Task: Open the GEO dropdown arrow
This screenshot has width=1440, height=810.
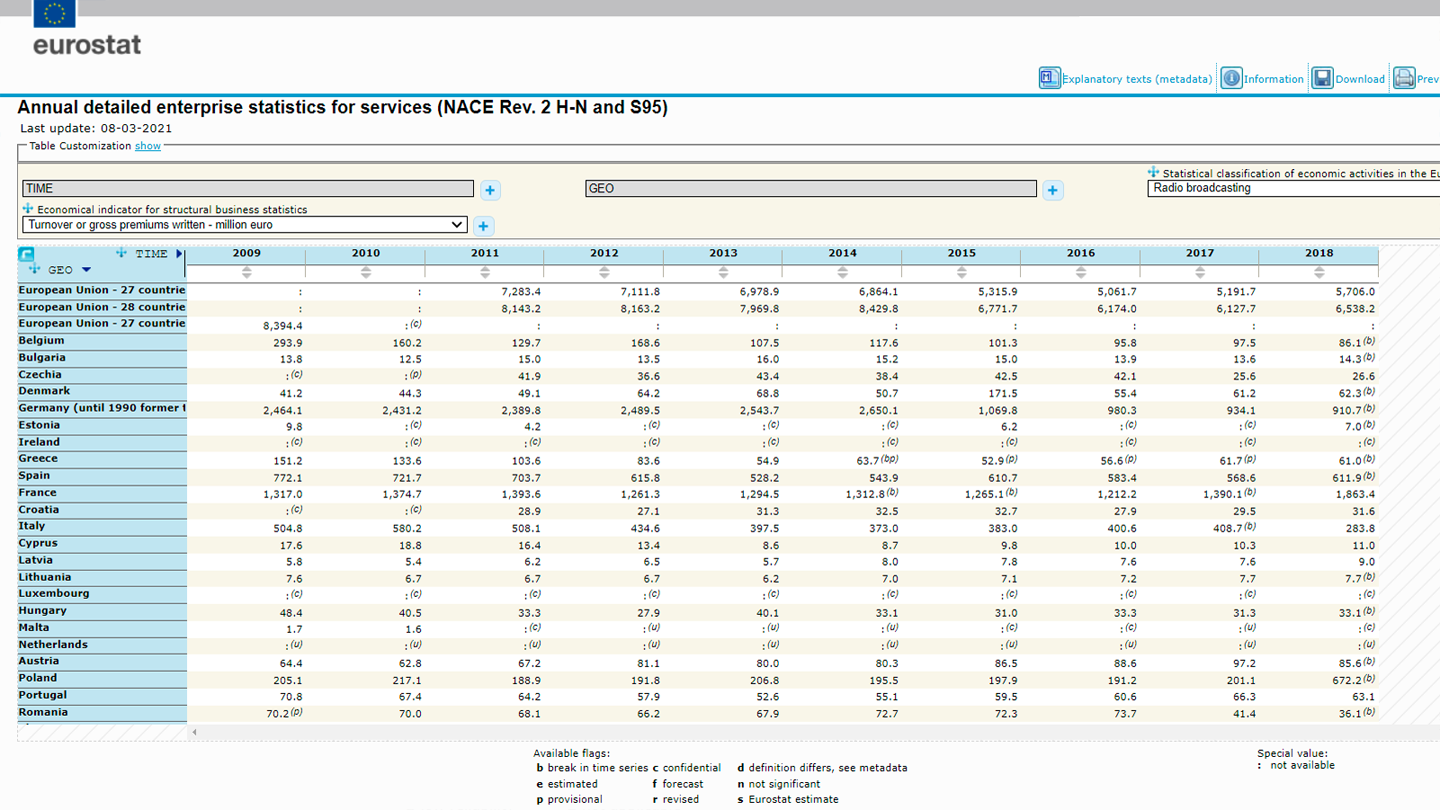Action: pyautogui.click(x=85, y=269)
